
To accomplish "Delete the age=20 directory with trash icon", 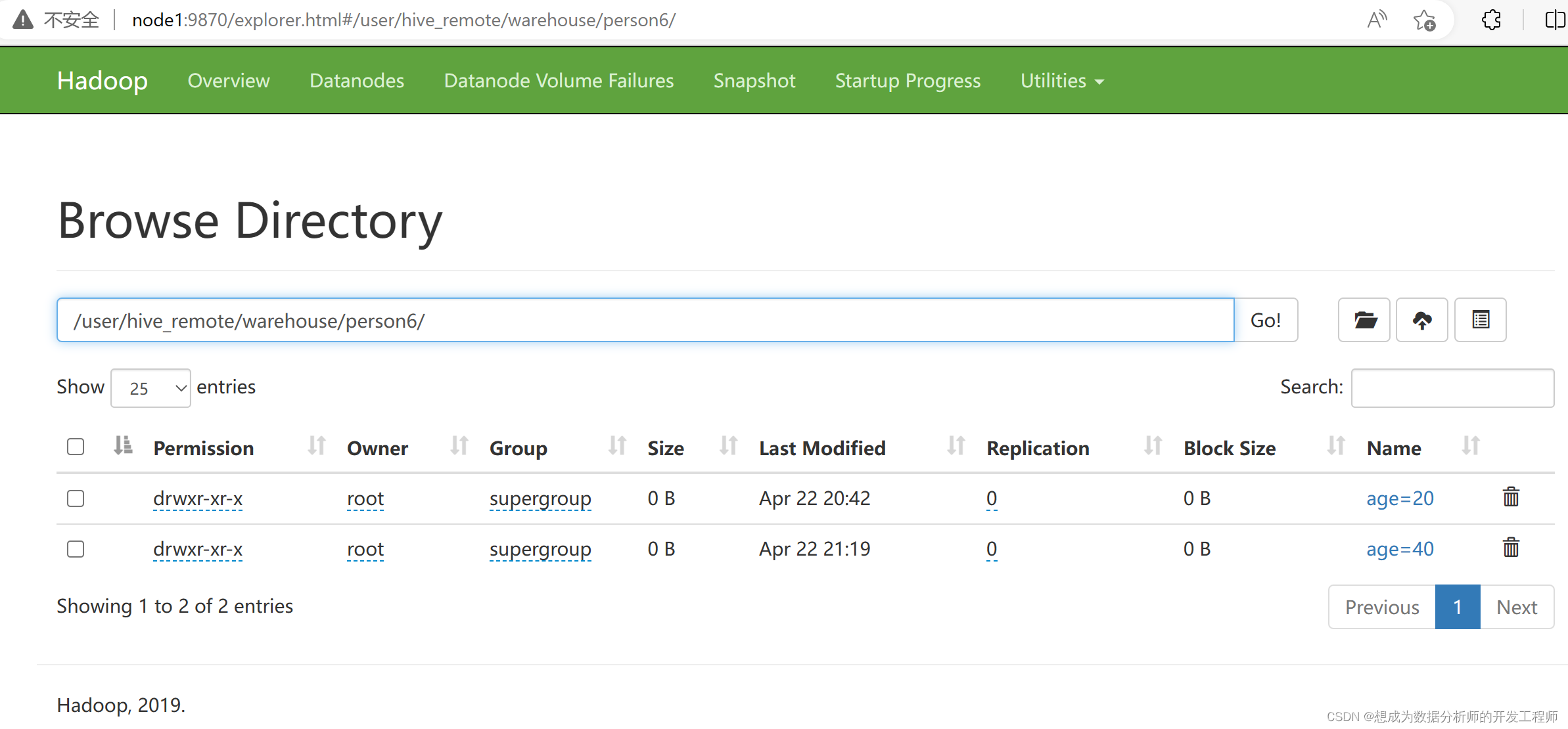I will pyautogui.click(x=1511, y=497).
